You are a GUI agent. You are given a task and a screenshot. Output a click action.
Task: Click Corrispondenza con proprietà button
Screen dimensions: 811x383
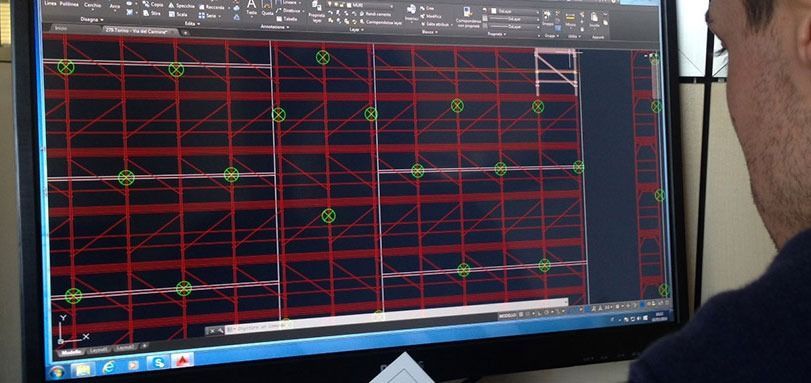[x=468, y=17]
